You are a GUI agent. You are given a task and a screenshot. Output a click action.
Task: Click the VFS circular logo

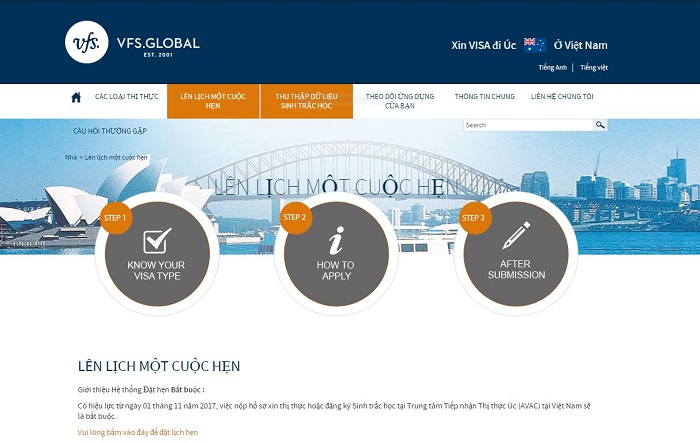coord(87,42)
